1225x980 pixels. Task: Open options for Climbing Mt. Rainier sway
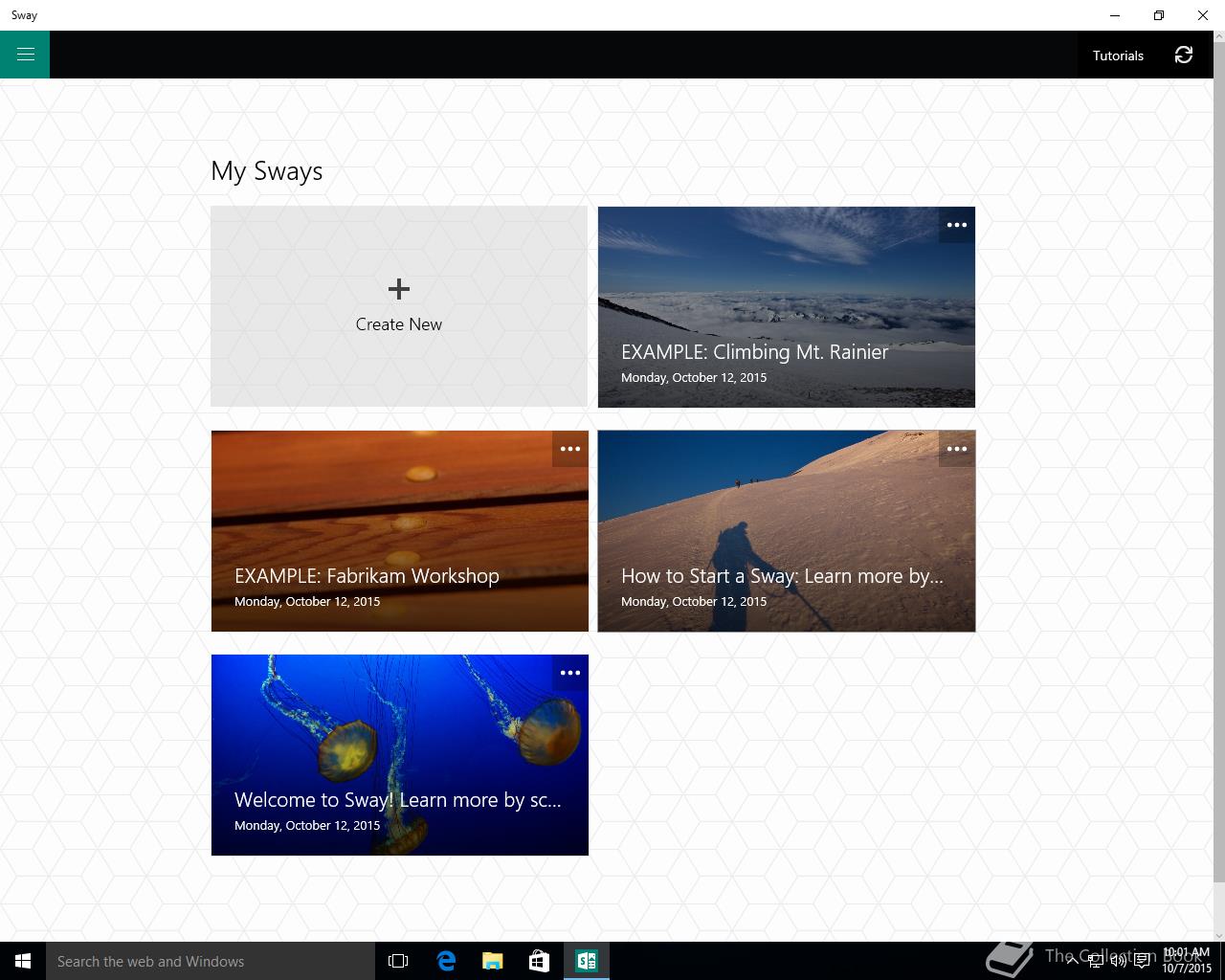[957, 225]
